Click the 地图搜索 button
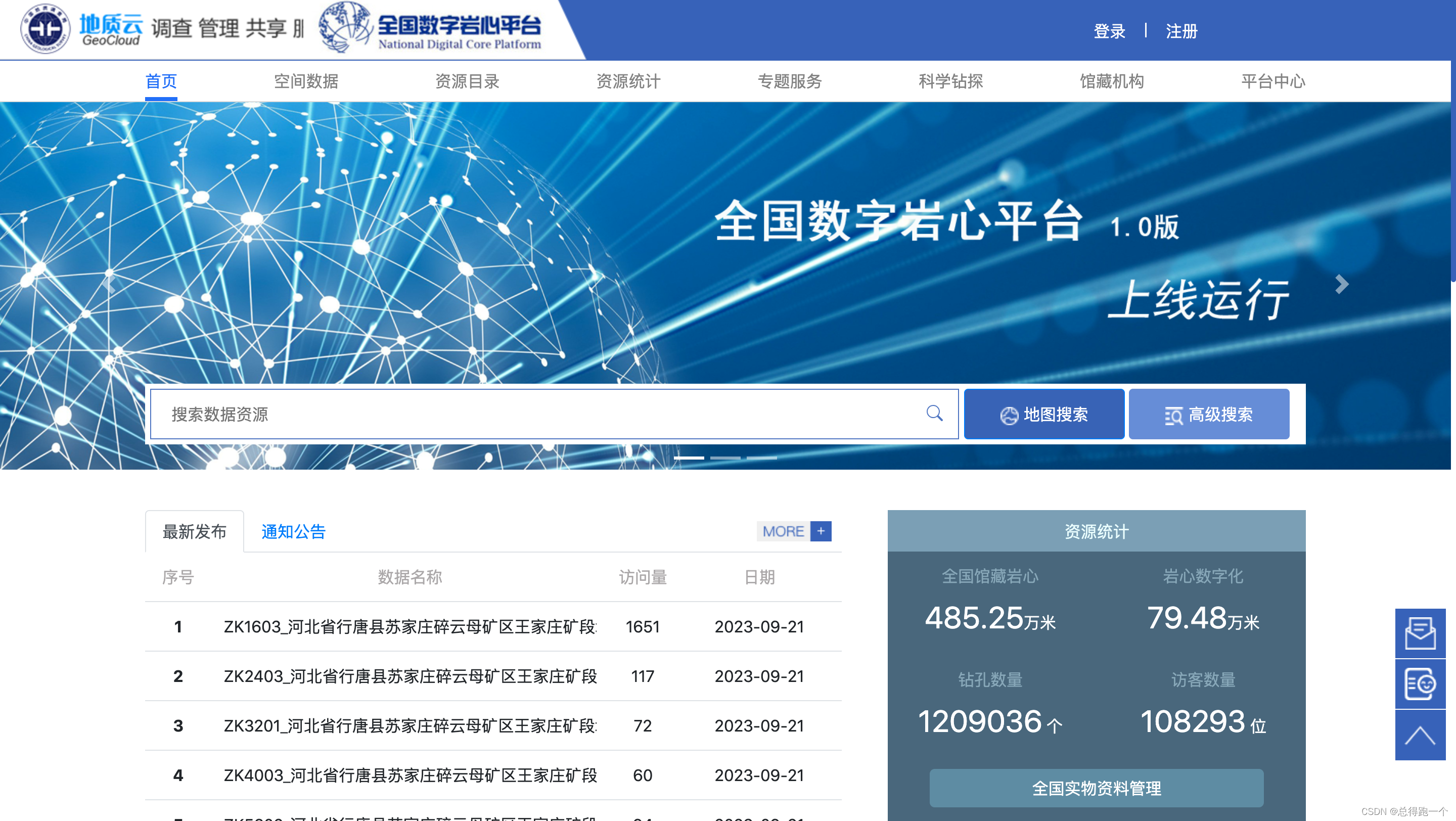Screen dimensions: 1456x821 tap(1043, 414)
